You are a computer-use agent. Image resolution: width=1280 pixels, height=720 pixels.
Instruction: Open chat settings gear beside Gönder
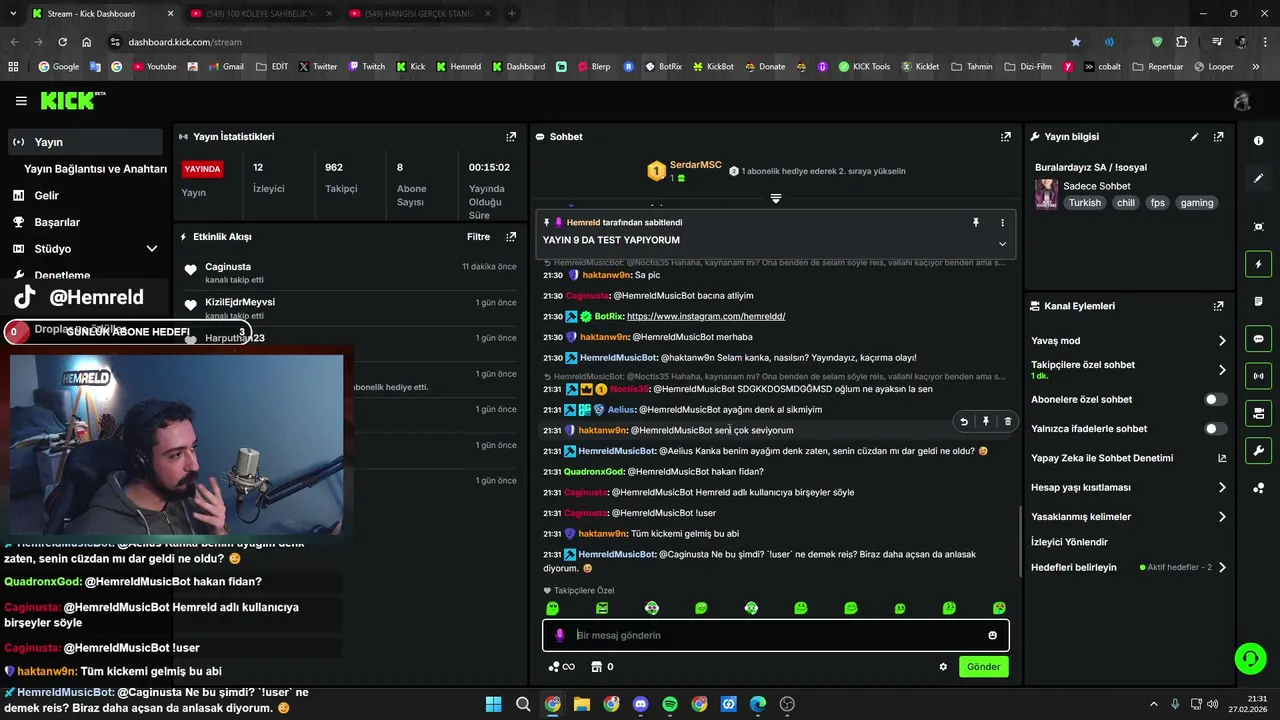pyautogui.click(x=942, y=667)
